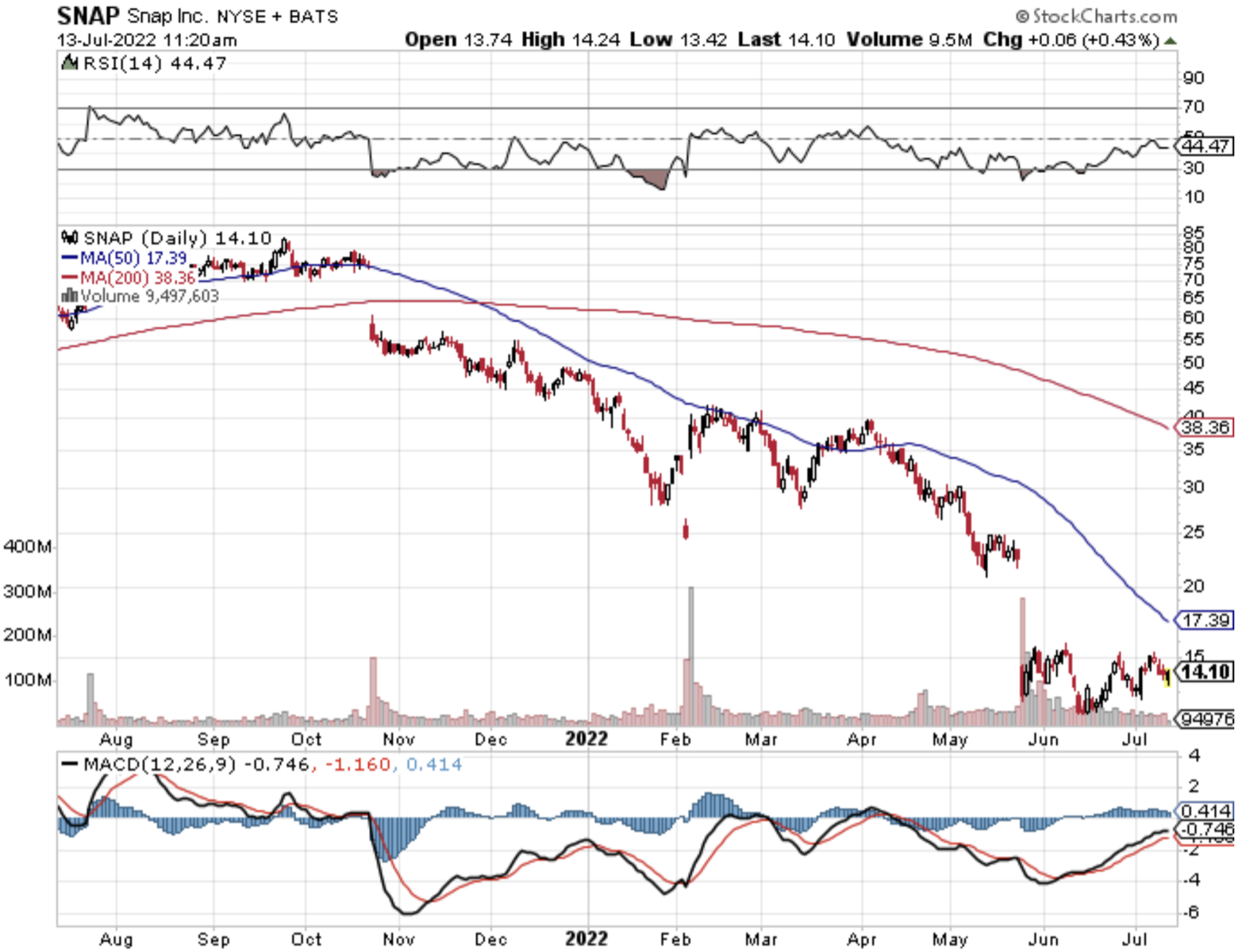Image resolution: width=1238 pixels, height=952 pixels.
Task: Click the RSI current value tag 44.47
Action: point(1205,146)
